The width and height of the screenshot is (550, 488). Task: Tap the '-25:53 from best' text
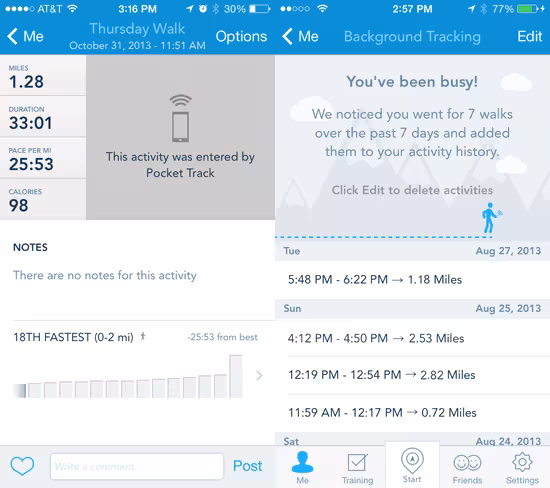[x=223, y=337]
